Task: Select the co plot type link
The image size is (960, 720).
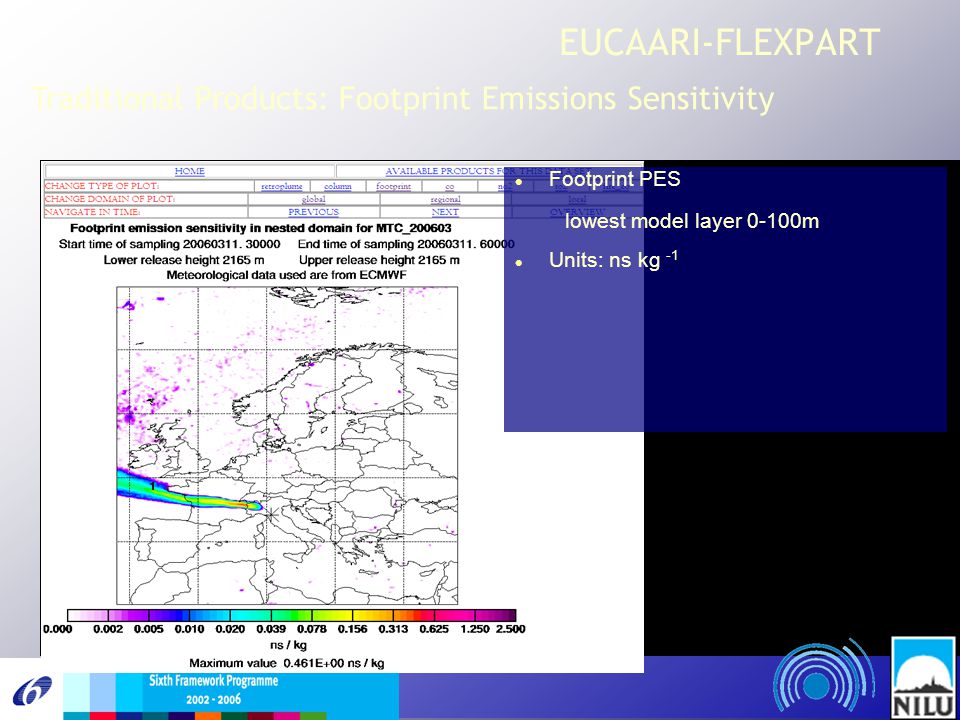Action: [449, 186]
